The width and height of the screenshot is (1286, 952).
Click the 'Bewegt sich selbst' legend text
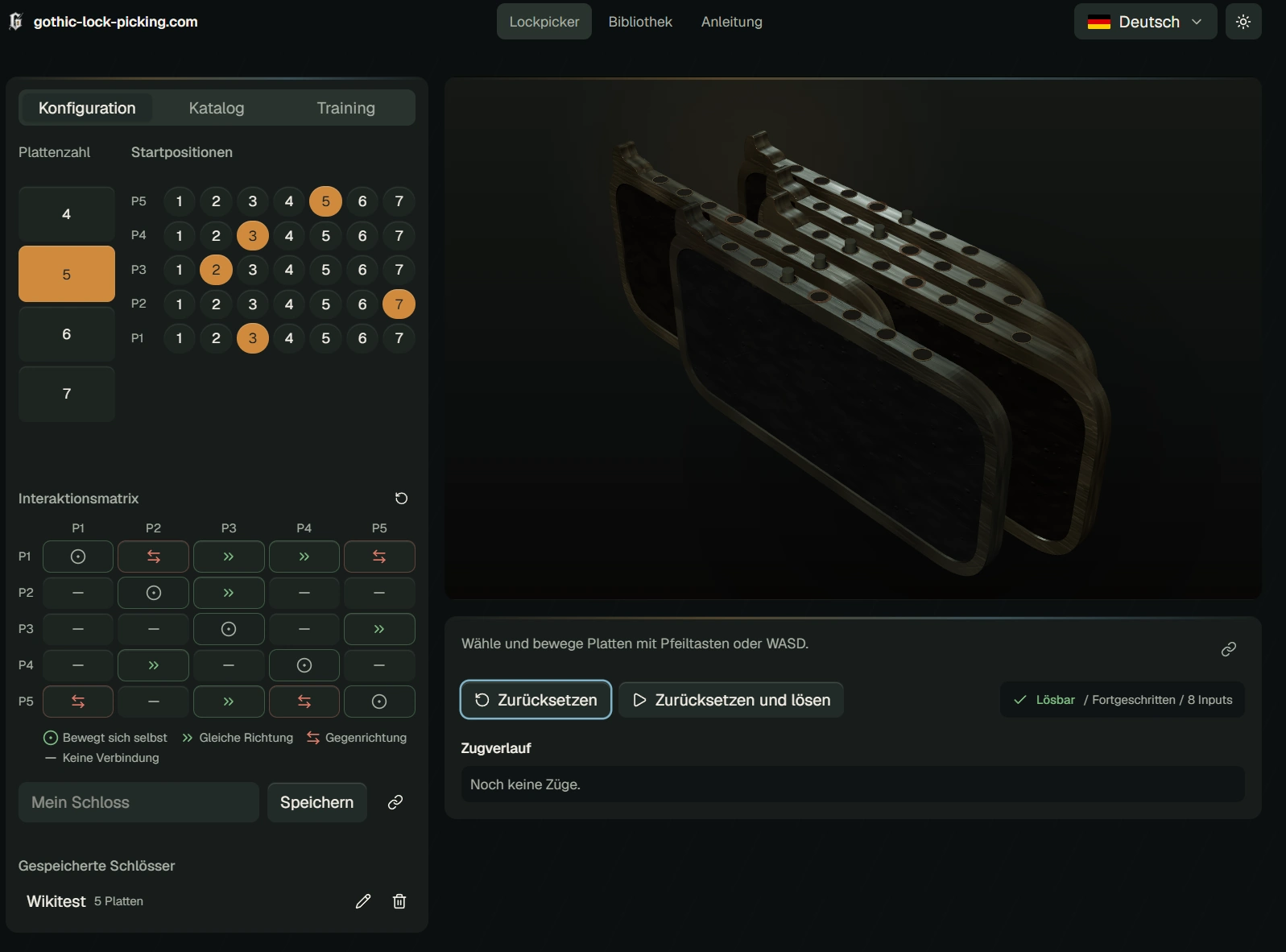click(x=115, y=738)
